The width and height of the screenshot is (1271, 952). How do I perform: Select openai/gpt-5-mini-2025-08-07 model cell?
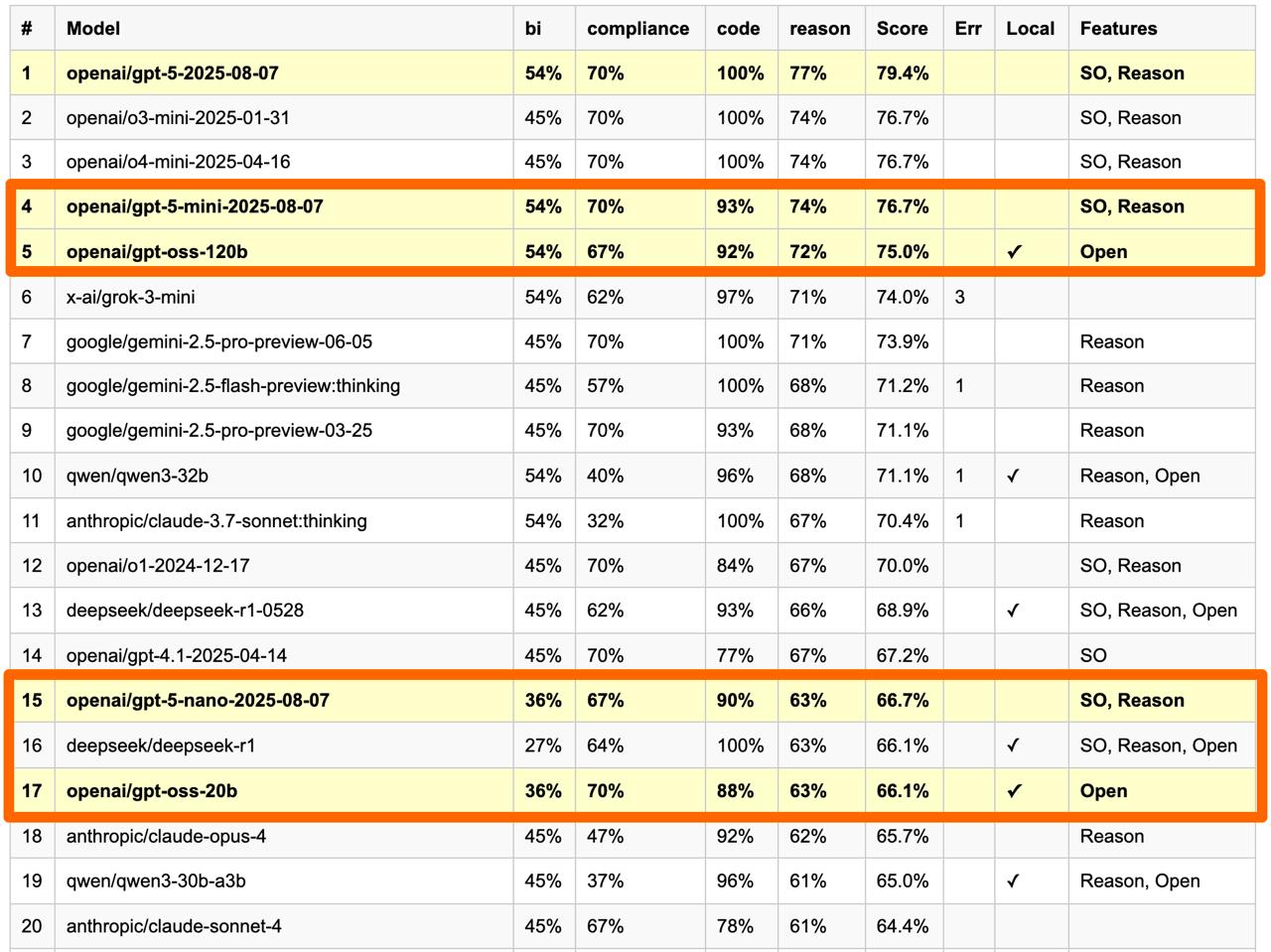tap(284, 206)
